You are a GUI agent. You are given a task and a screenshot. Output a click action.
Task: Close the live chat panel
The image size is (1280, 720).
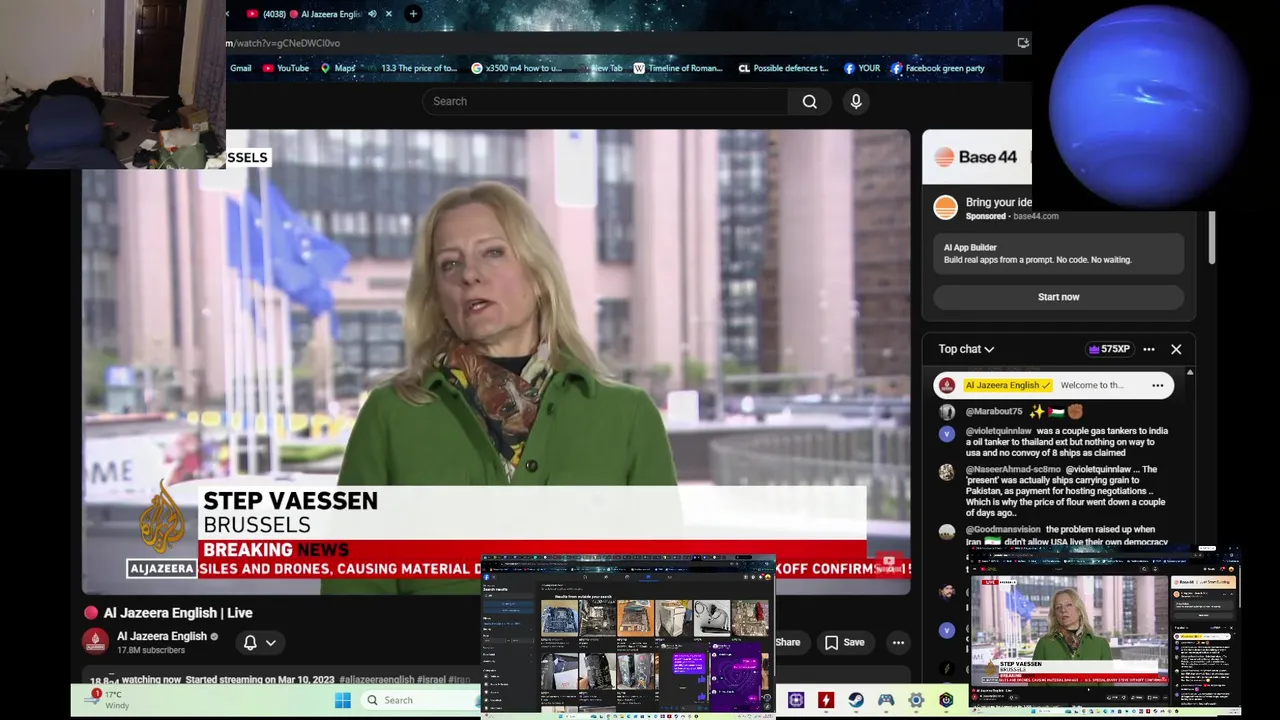pos(1176,349)
